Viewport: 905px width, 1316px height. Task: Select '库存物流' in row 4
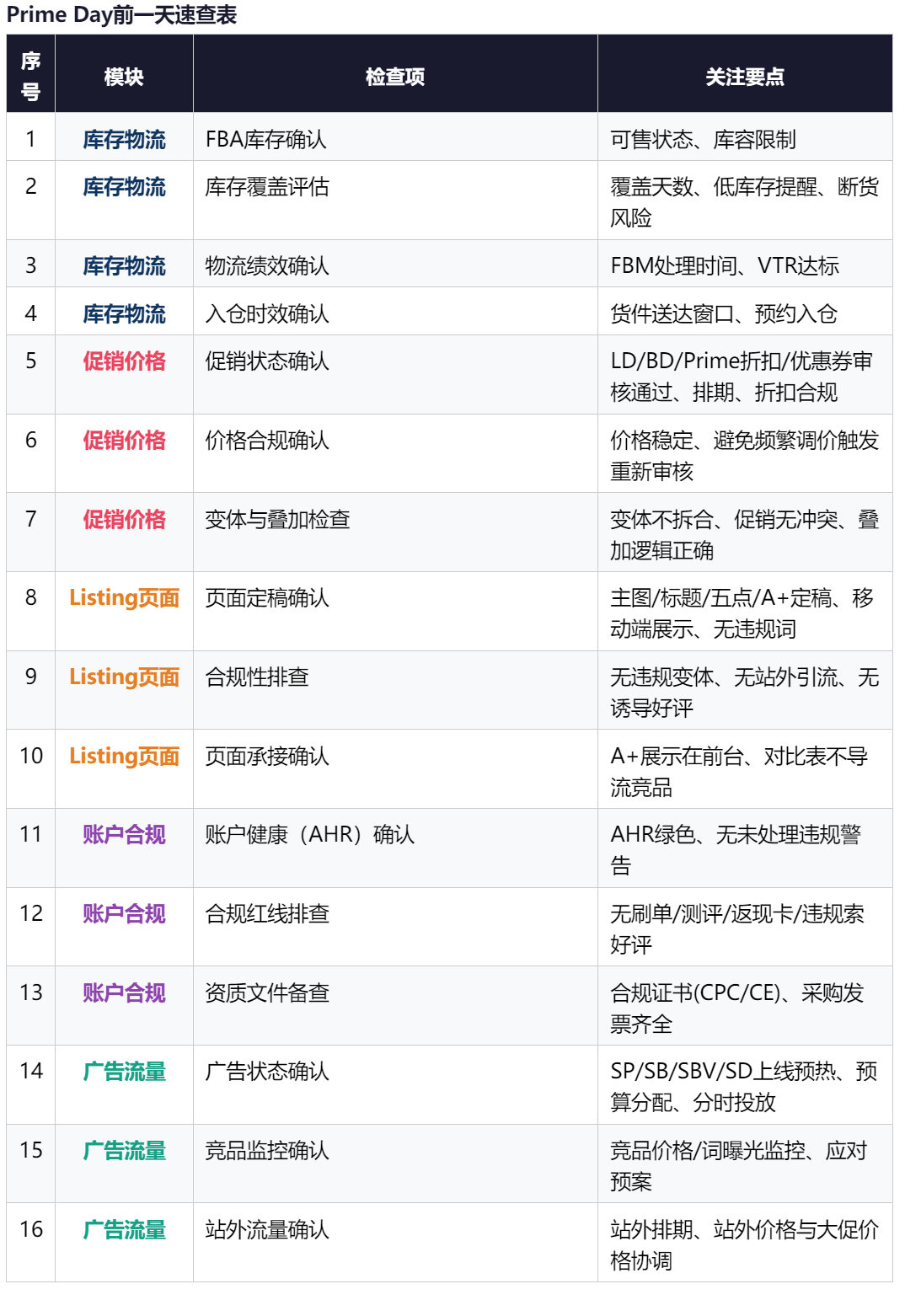click(124, 313)
